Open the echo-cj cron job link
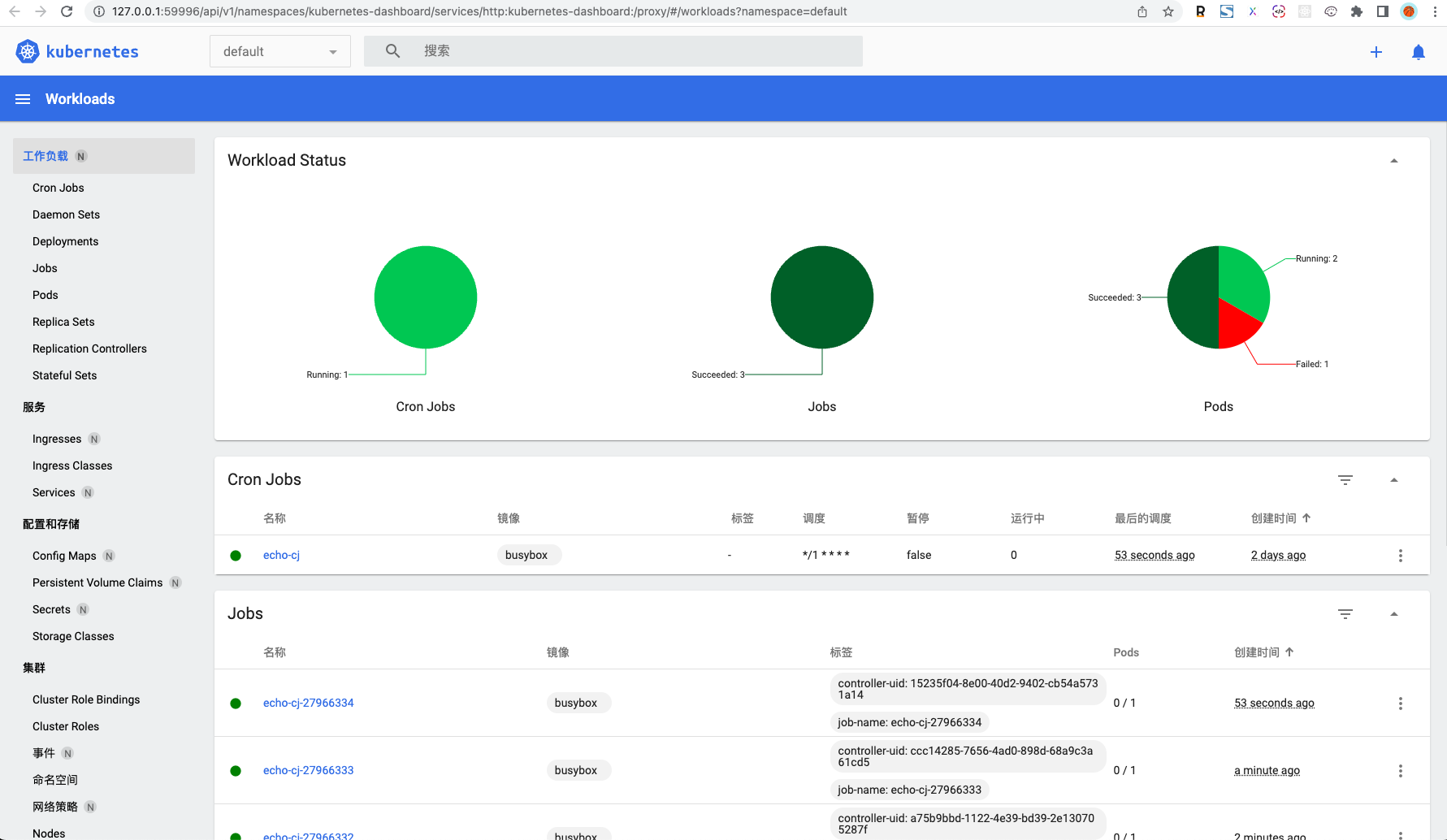The height and width of the screenshot is (840, 1447). tap(281, 555)
